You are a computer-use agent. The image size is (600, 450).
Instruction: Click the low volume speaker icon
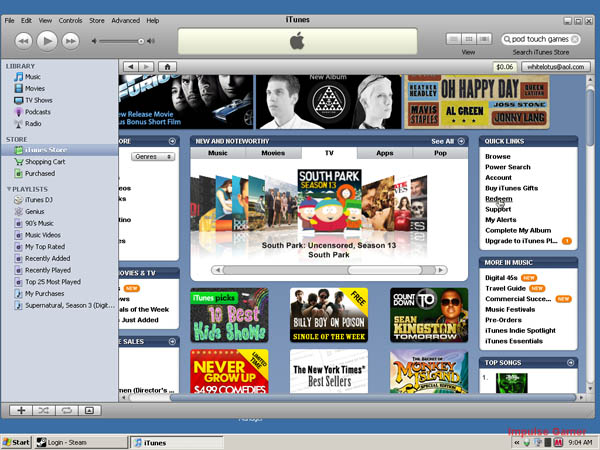(x=94, y=41)
